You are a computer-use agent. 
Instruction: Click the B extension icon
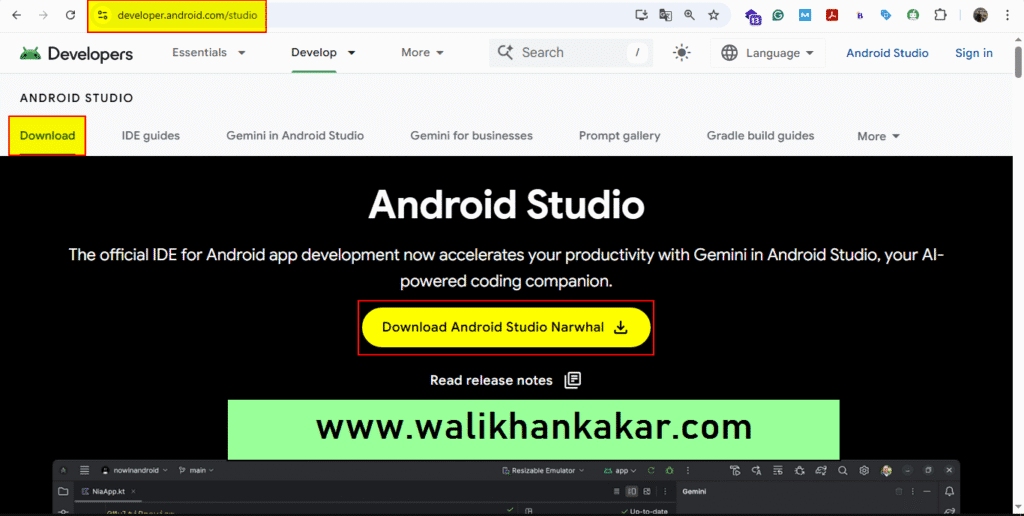(x=859, y=15)
